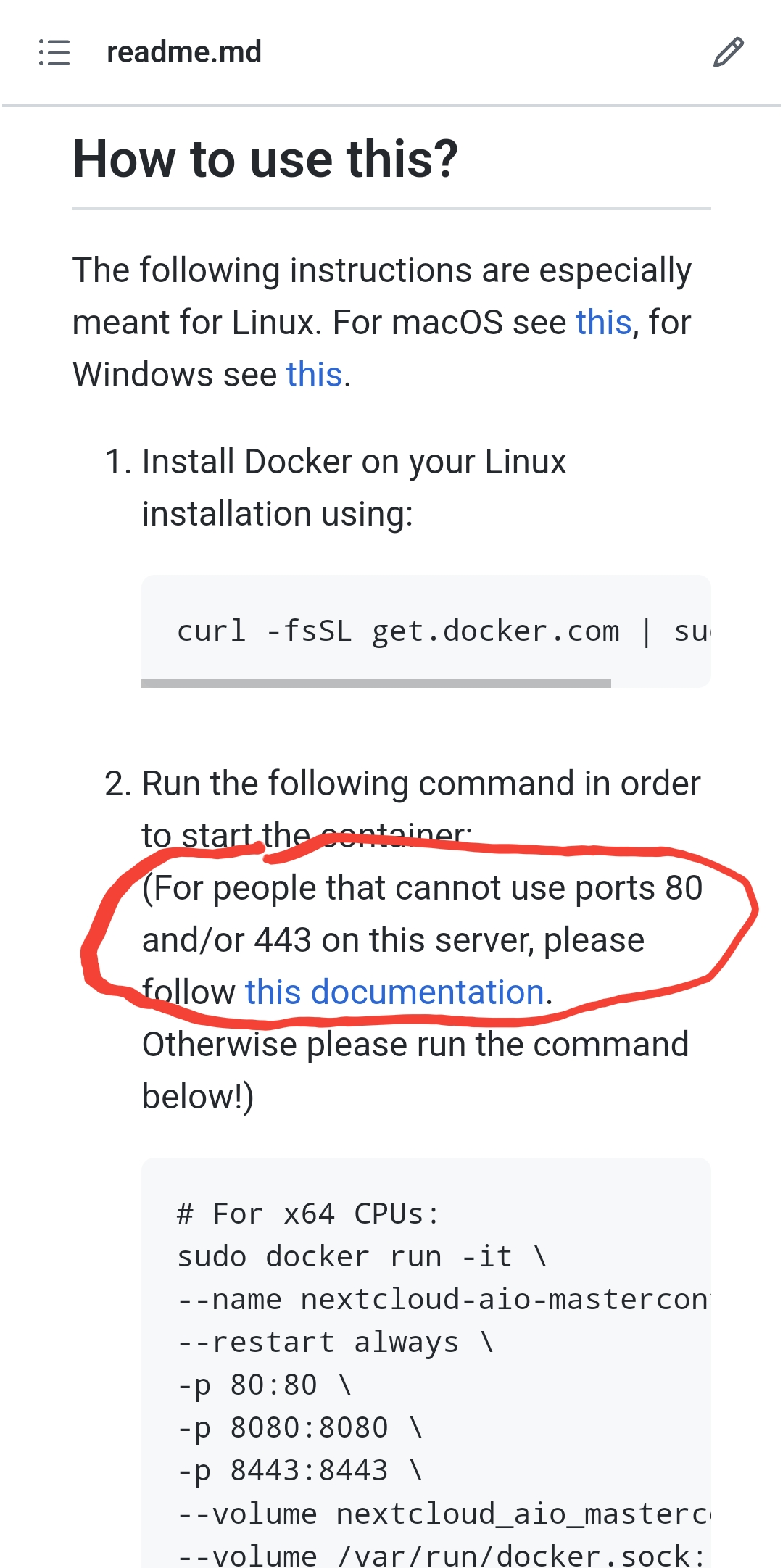Click the '--restart always' code line
This screenshot has height=1568, width=783.
[312, 1342]
